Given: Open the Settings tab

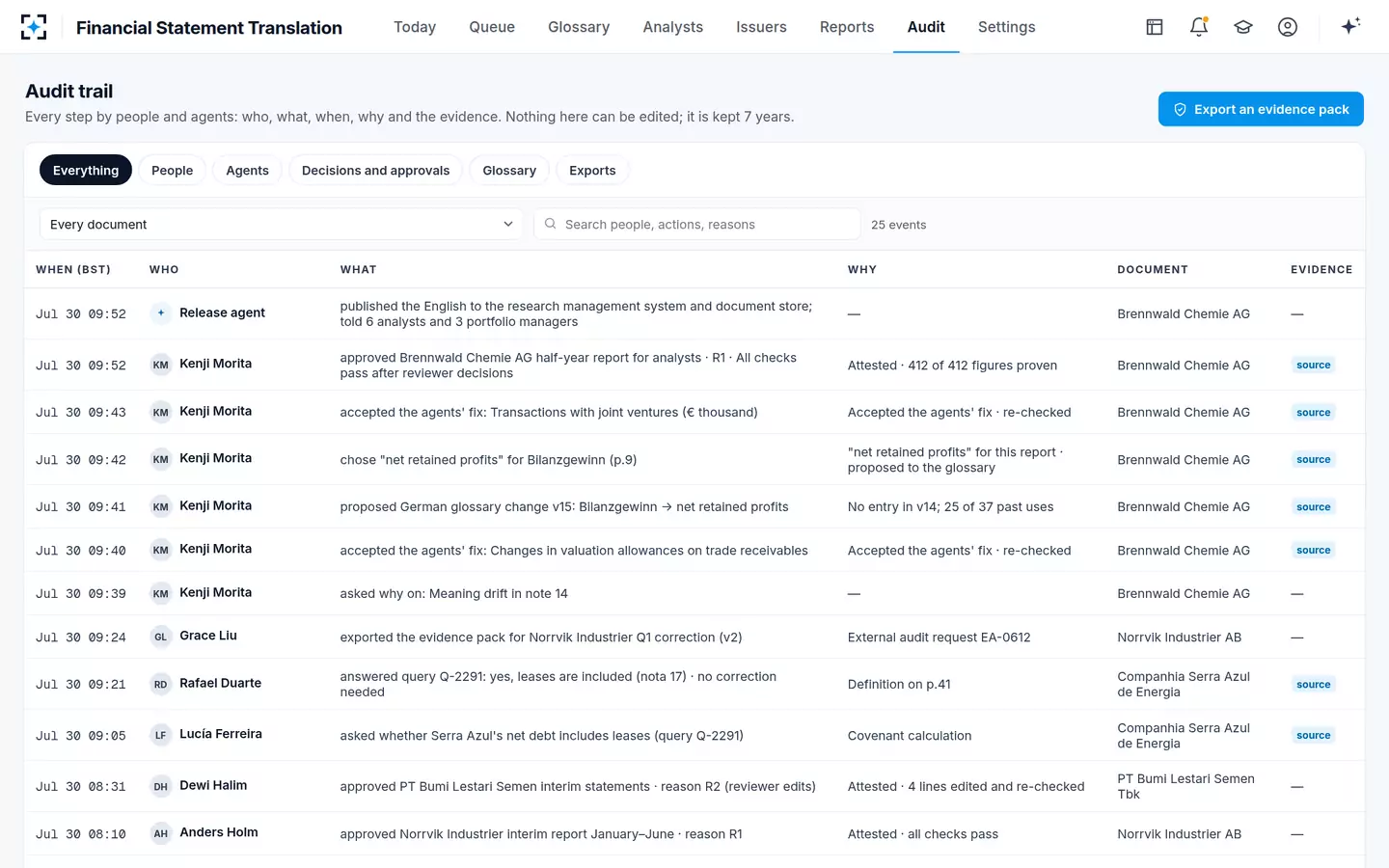Looking at the screenshot, I should (1007, 27).
